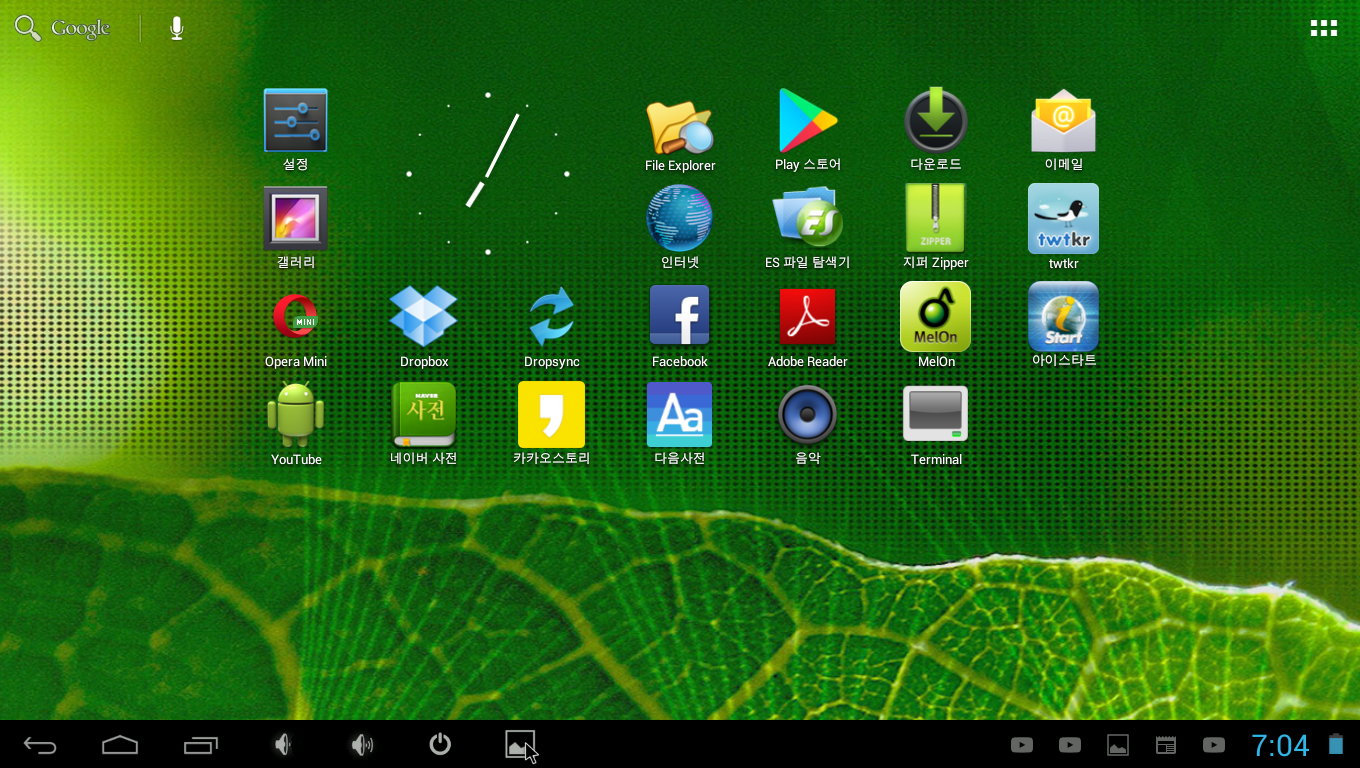
Task: Lower volume with the volume down button
Action: tap(283, 745)
